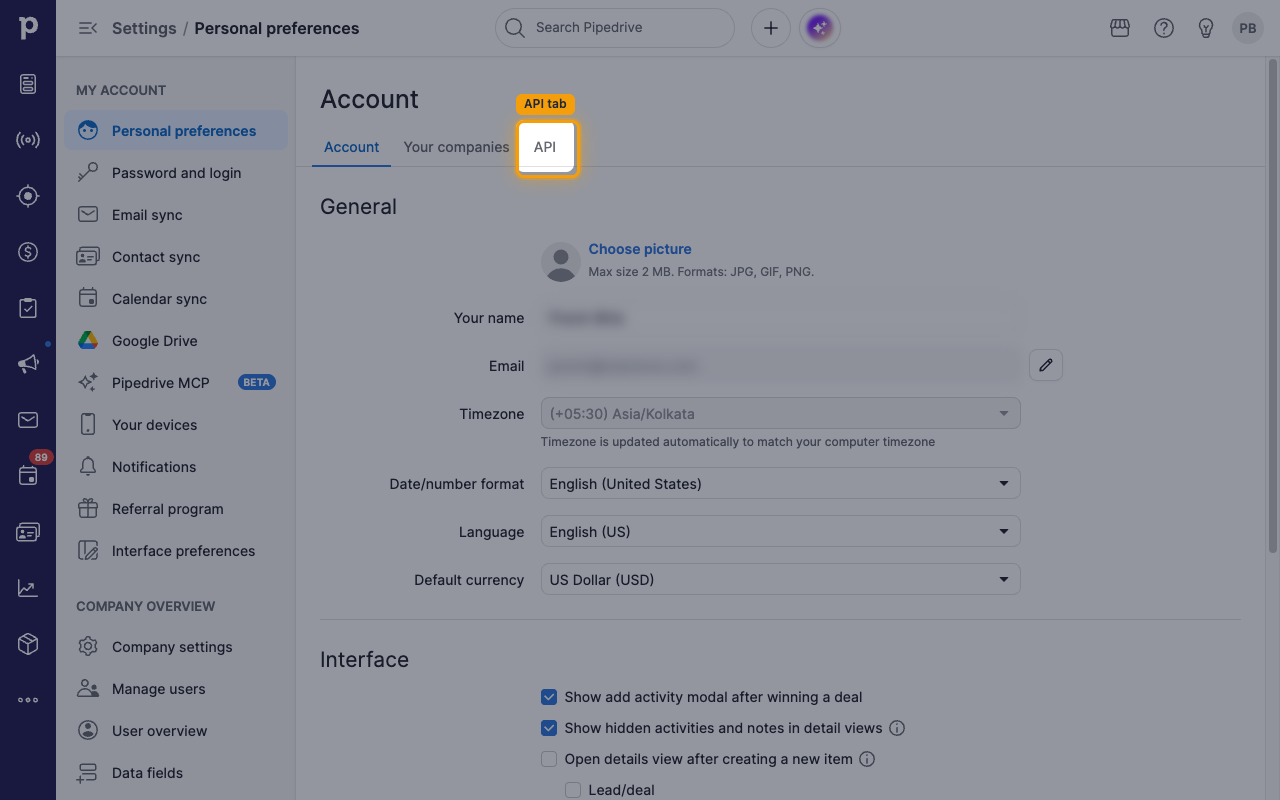This screenshot has height=800, width=1280.
Task: Open the radio-wave Pulse sidebar icon
Action: point(28,140)
